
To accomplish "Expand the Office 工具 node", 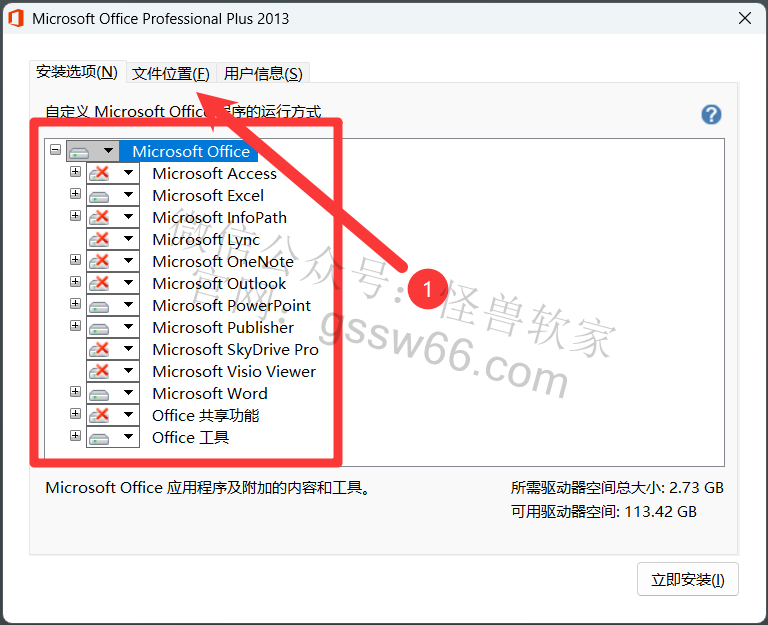I will coord(75,435).
